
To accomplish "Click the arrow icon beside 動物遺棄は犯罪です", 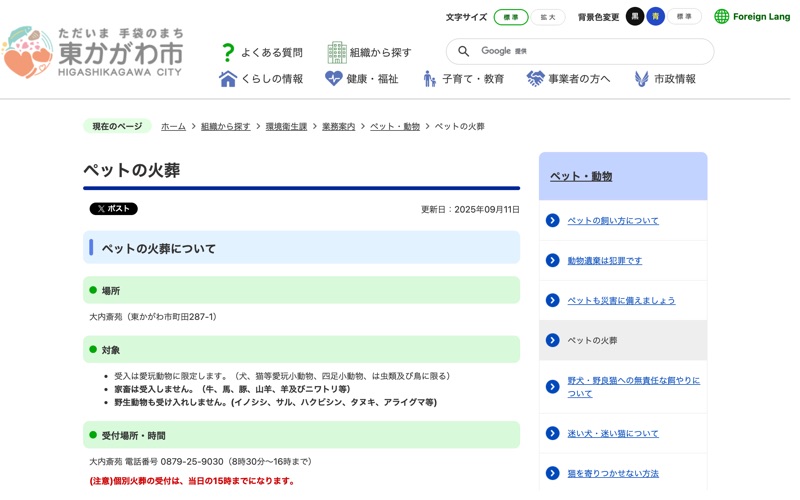I will (553, 260).
